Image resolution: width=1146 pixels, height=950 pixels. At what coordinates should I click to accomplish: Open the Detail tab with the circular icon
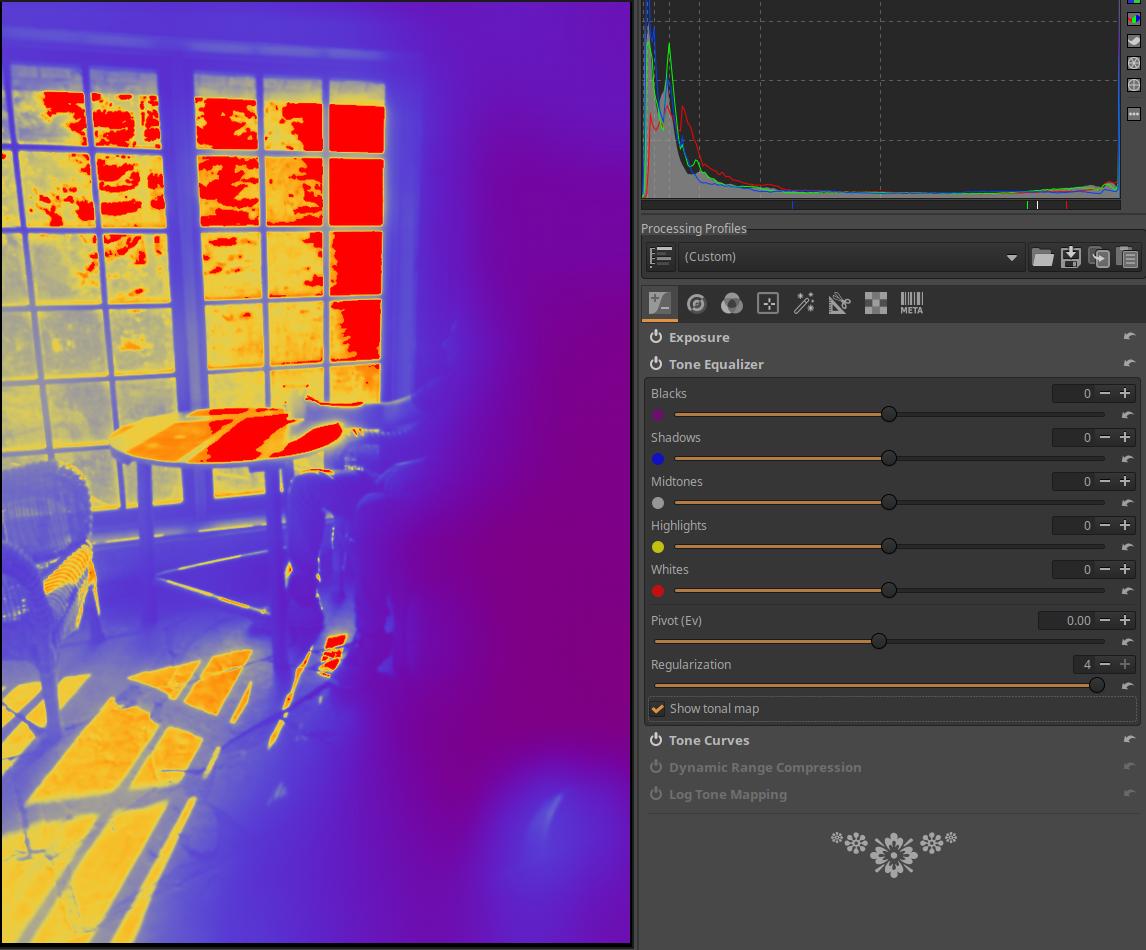coord(696,303)
